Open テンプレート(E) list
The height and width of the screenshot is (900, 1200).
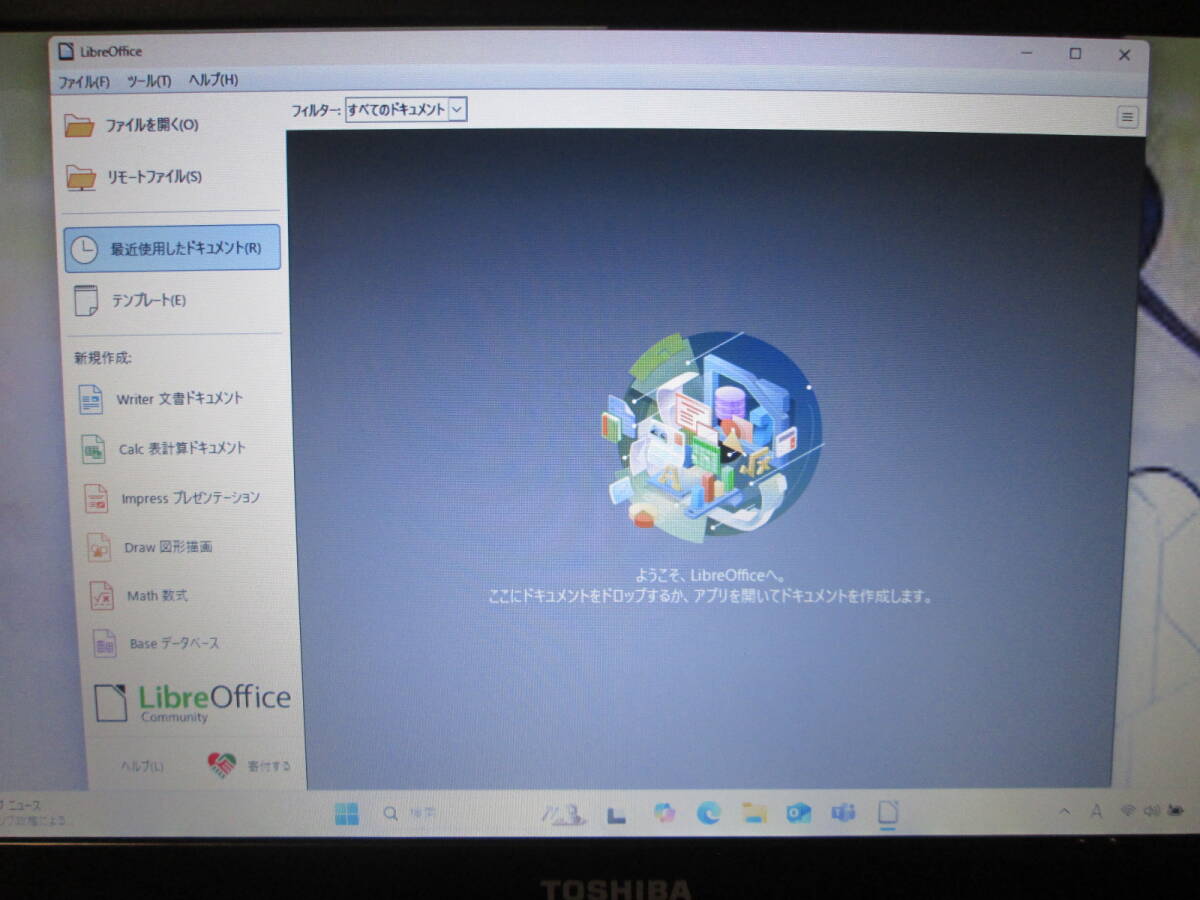[131, 300]
